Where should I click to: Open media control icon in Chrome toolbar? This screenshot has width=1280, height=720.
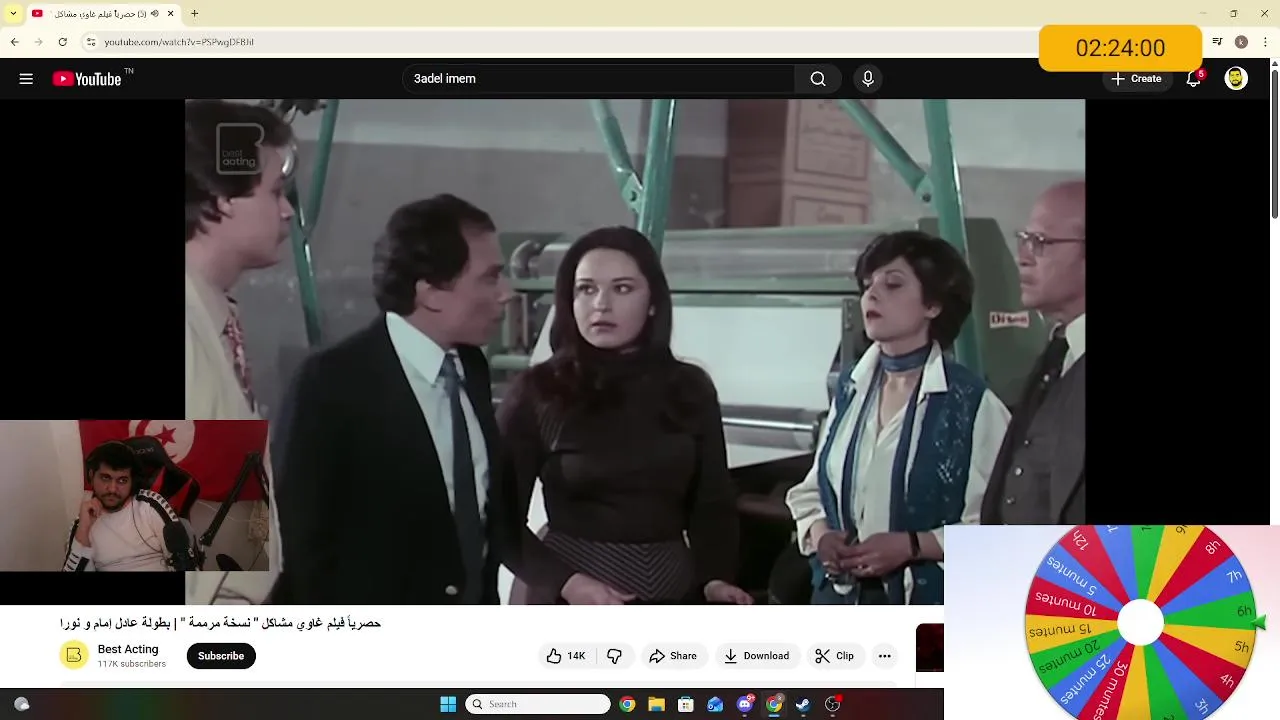[x=1217, y=42]
